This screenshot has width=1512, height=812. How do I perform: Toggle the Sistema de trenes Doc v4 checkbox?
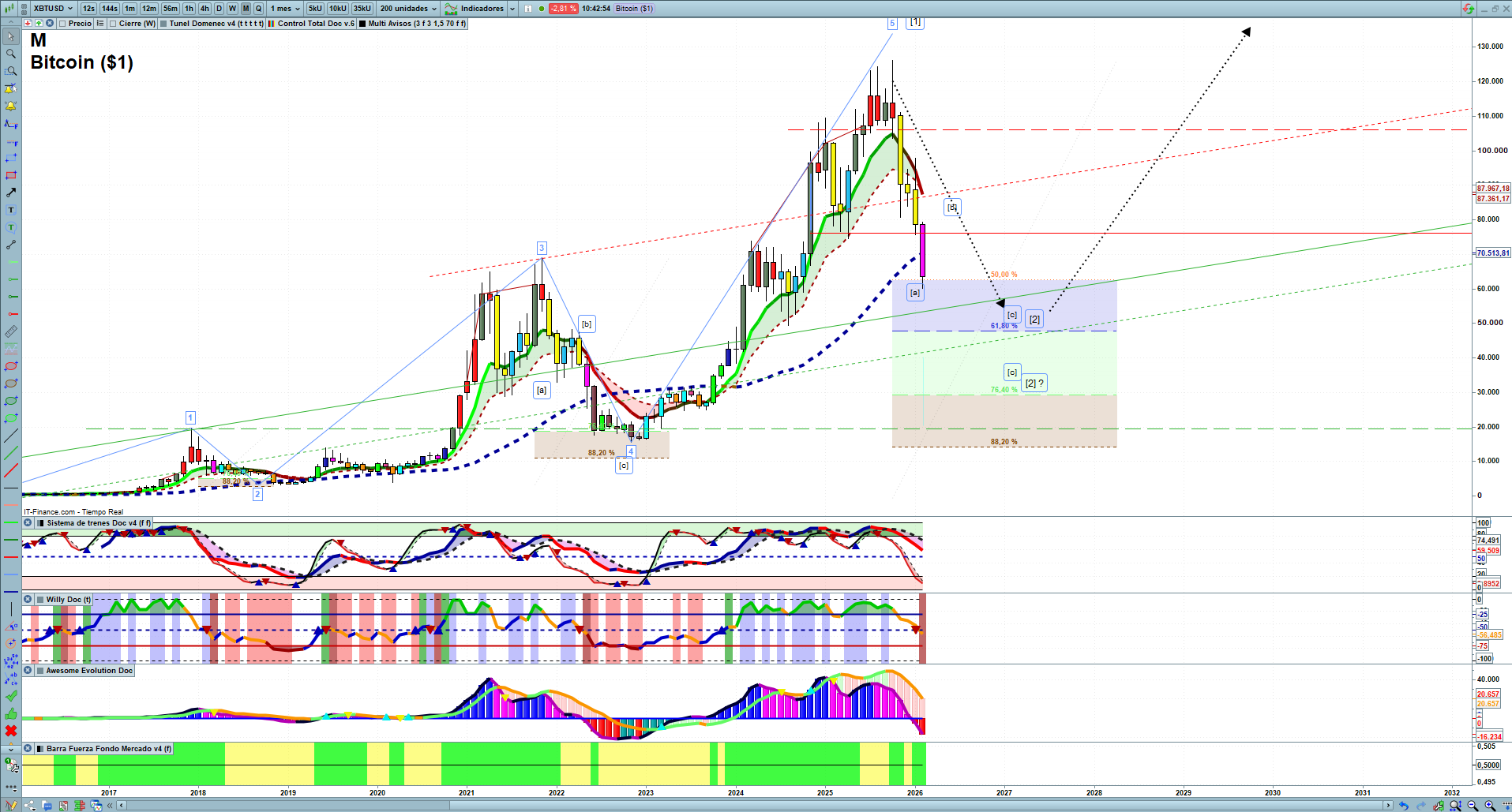[41, 523]
